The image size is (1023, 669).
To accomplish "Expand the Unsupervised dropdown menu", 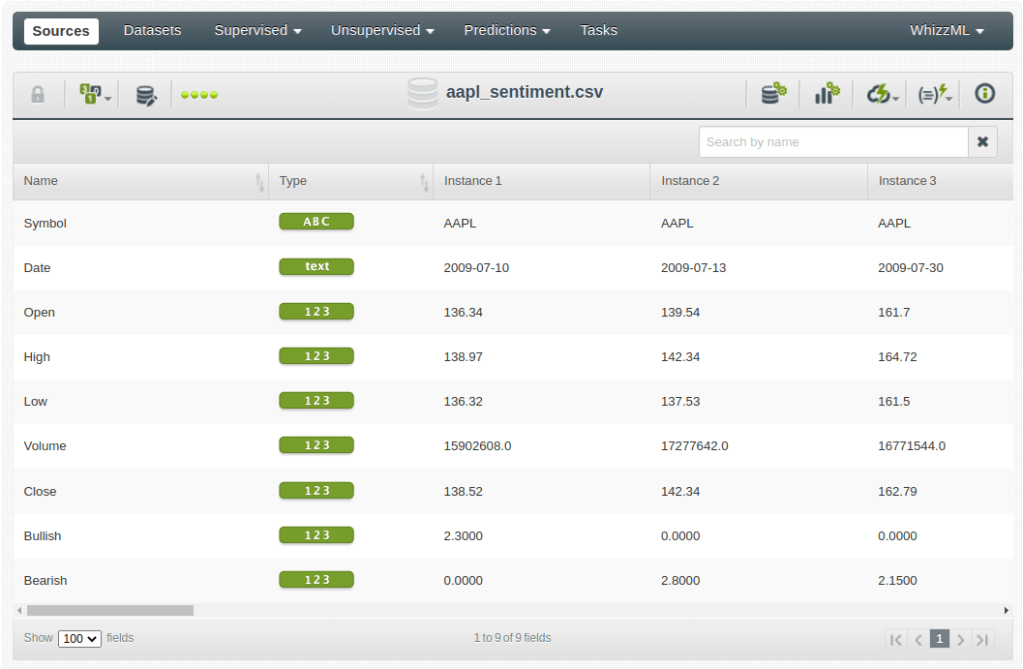I will 382,31.
